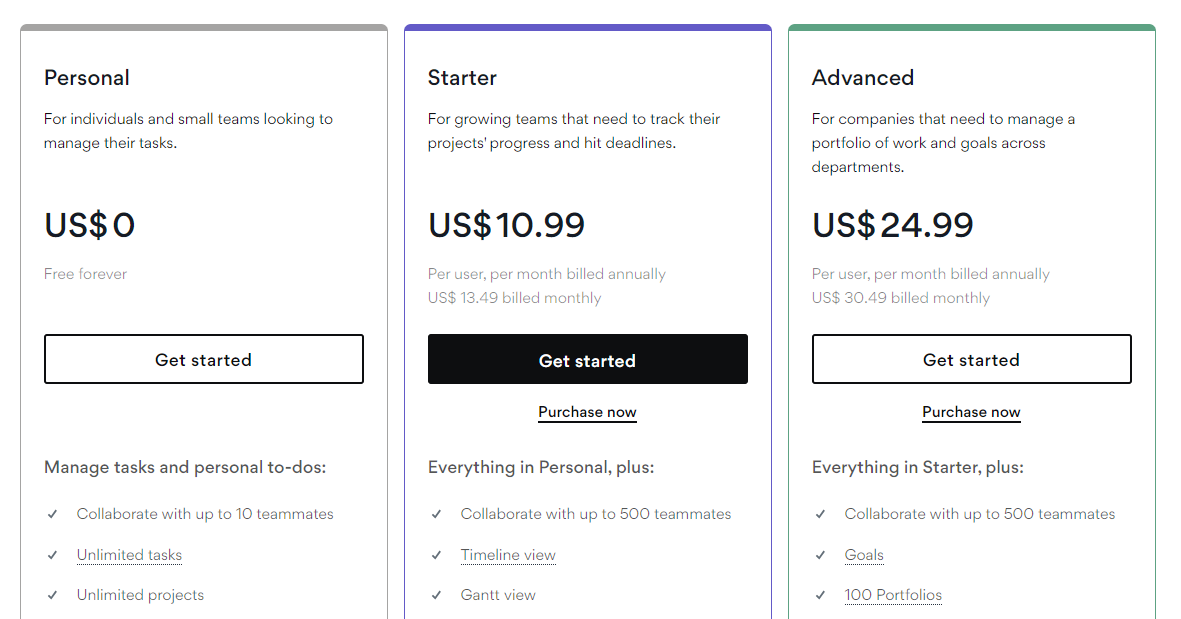Click checkmark next to Unlimited tasks
This screenshot has height=619, width=1181.
click(53, 555)
